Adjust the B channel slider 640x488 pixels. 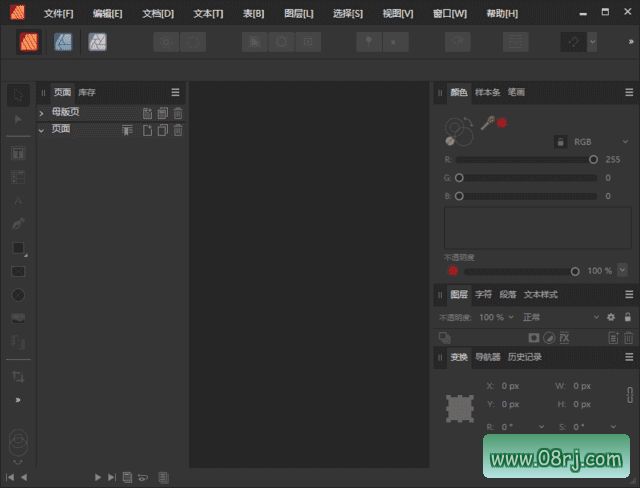click(x=527, y=196)
